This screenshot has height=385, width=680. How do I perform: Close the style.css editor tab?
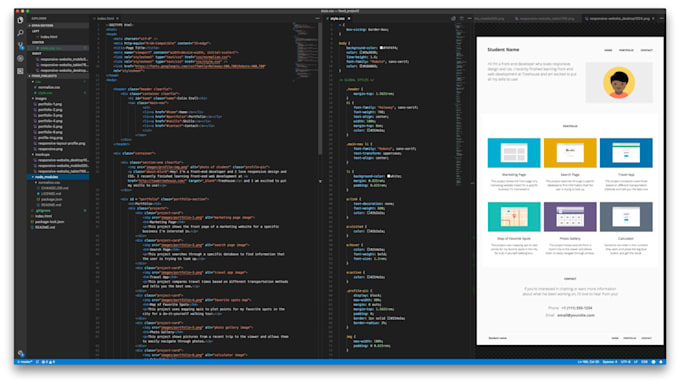pyautogui.click(x=349, y=19)
